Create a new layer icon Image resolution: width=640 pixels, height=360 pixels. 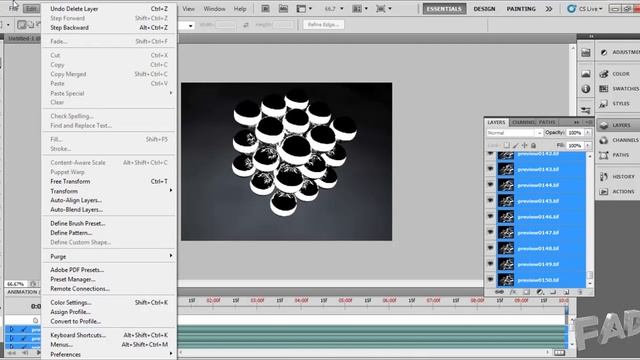click(566, 292)
